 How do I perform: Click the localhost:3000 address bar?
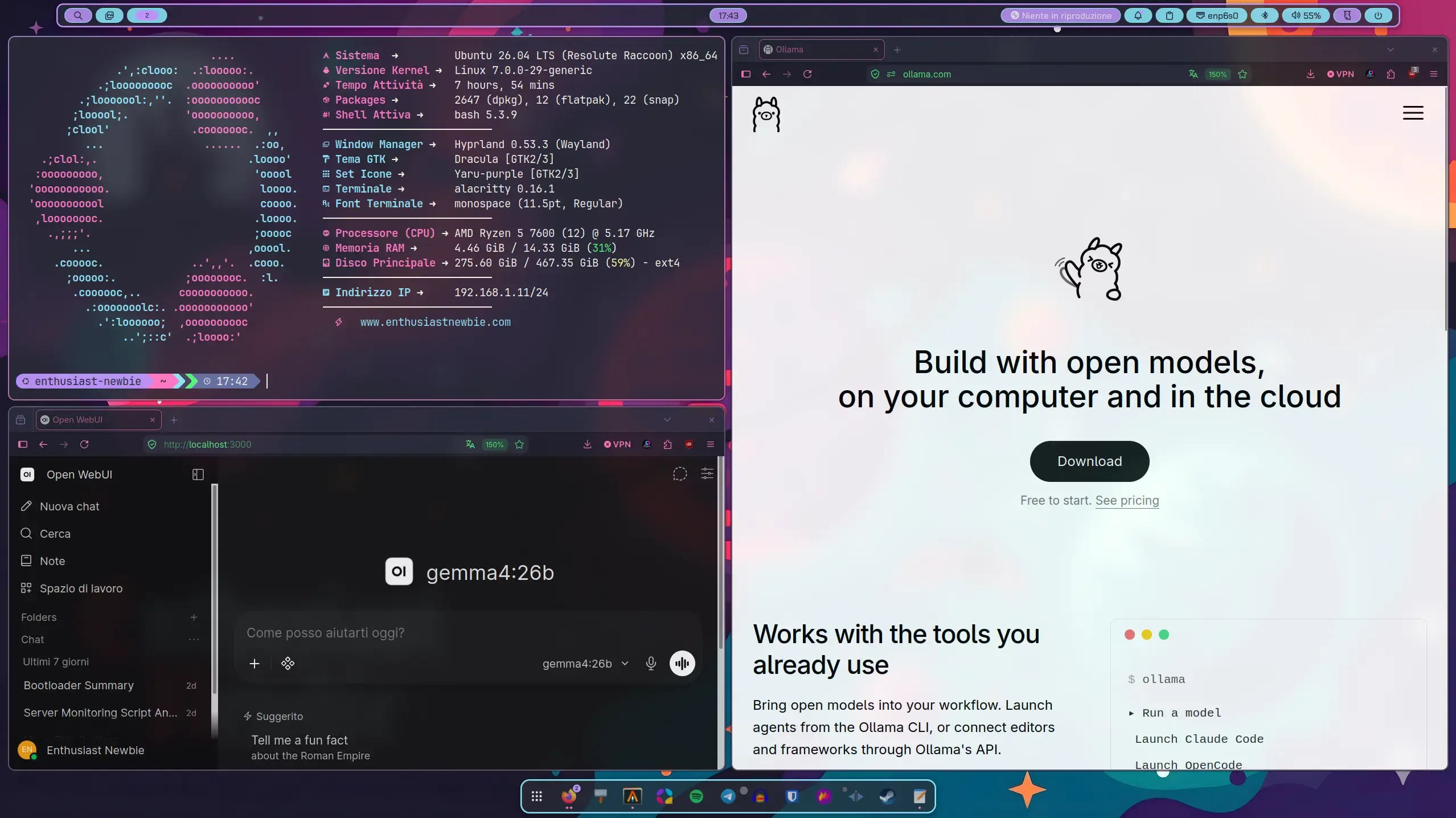(x=336, y=444)
